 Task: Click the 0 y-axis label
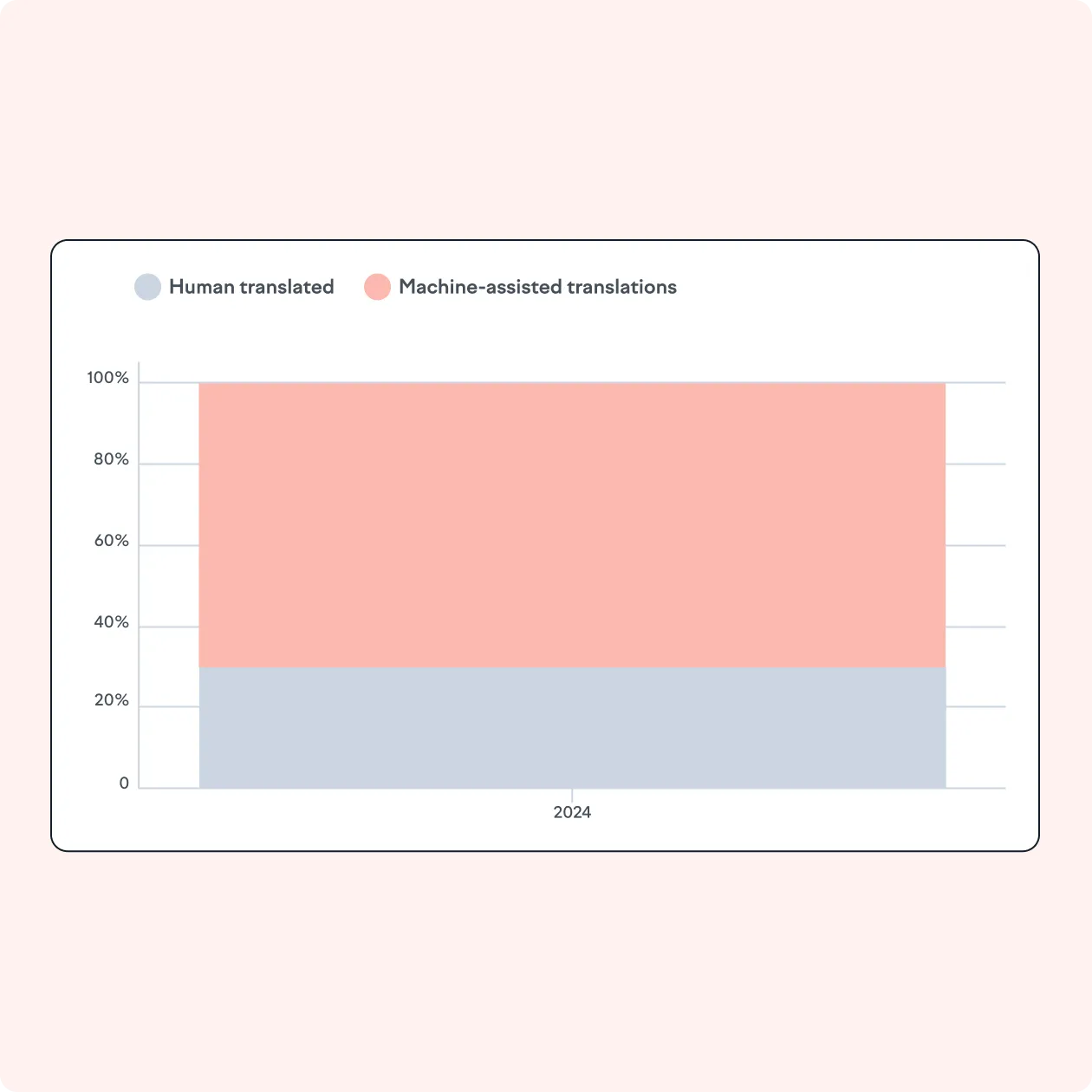pyautogui.click(x=124, y=783)
